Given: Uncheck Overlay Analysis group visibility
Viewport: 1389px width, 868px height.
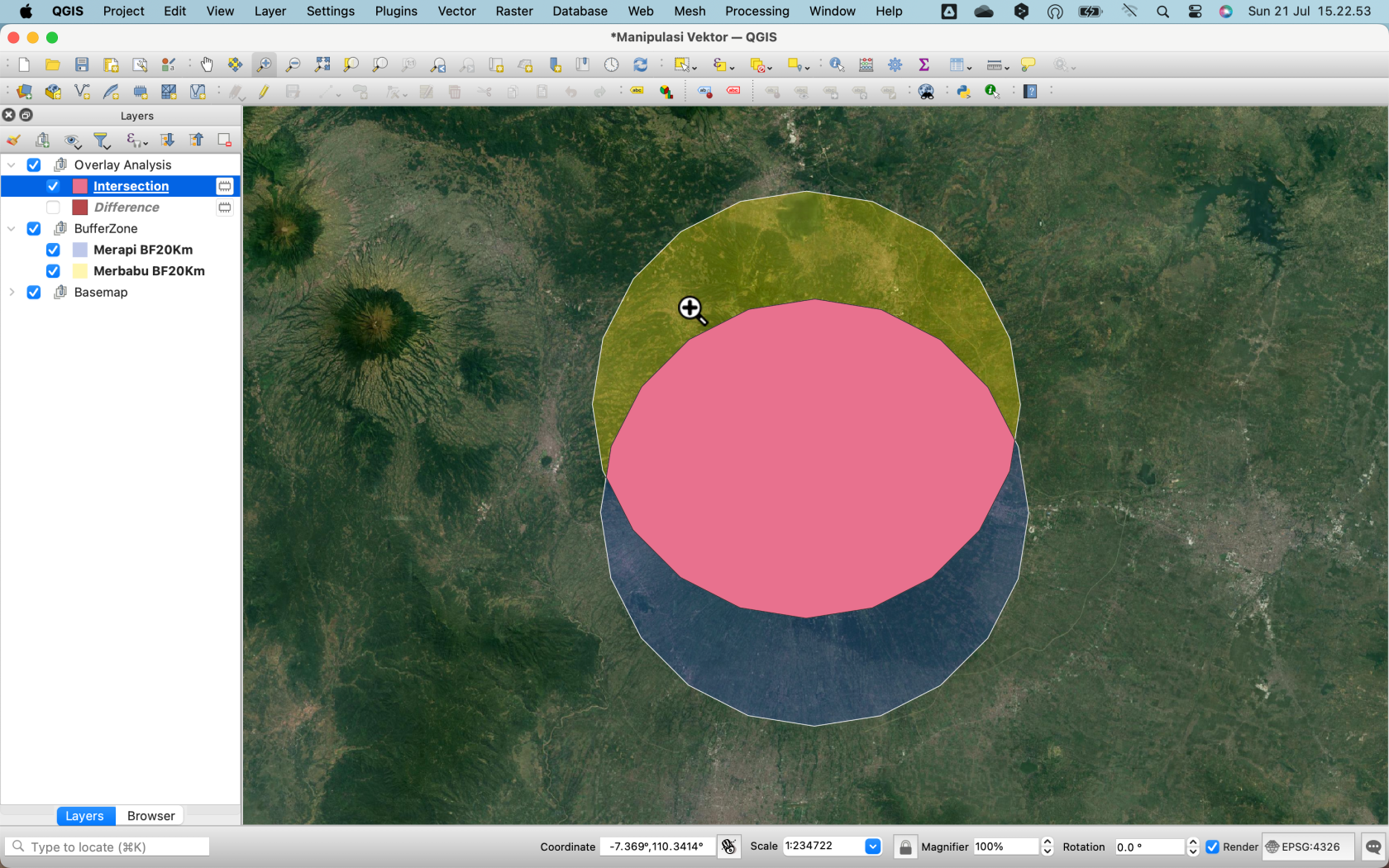Looking at the screenshot, I should 34,165.
